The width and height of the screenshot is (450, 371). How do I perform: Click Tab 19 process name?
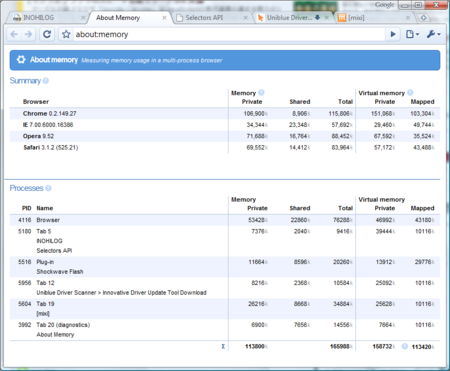[45, 304]
